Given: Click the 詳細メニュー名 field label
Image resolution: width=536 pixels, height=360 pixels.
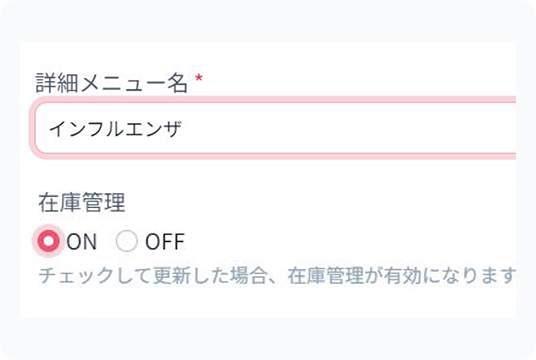Looking at the screenshot, I should (112, 83).
